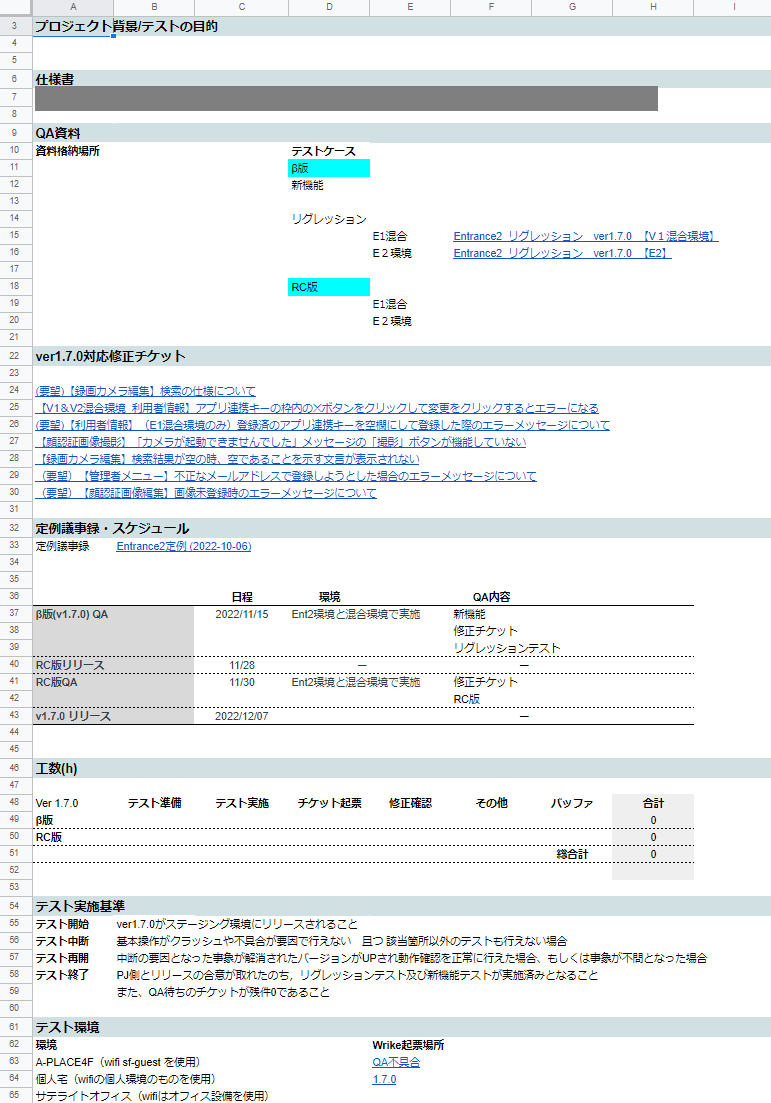
Task: Open 顔認証画像撮影 撮影ボタン ticket link
Action: coord(281,442)
